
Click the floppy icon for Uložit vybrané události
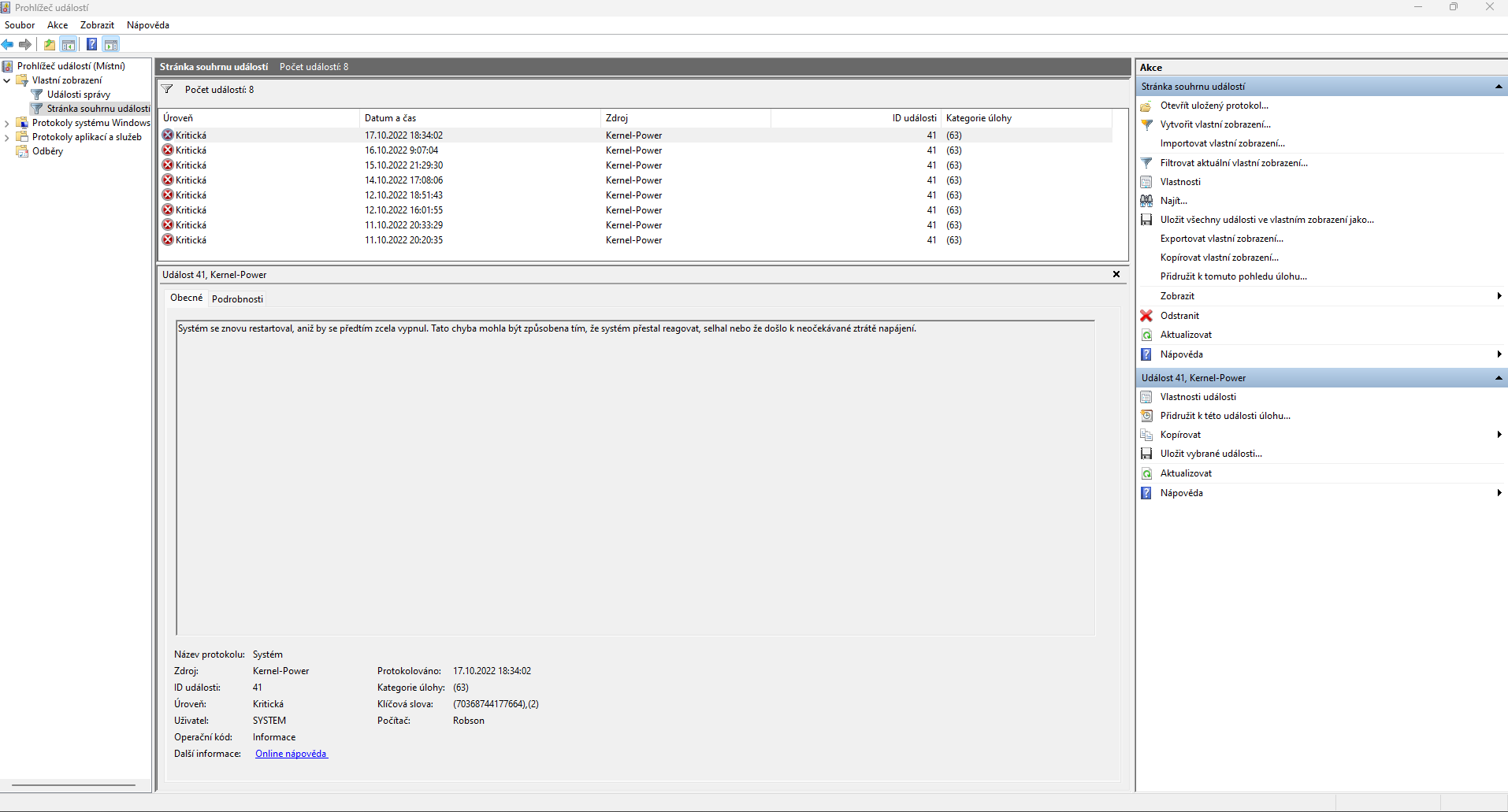(1146, 454)
